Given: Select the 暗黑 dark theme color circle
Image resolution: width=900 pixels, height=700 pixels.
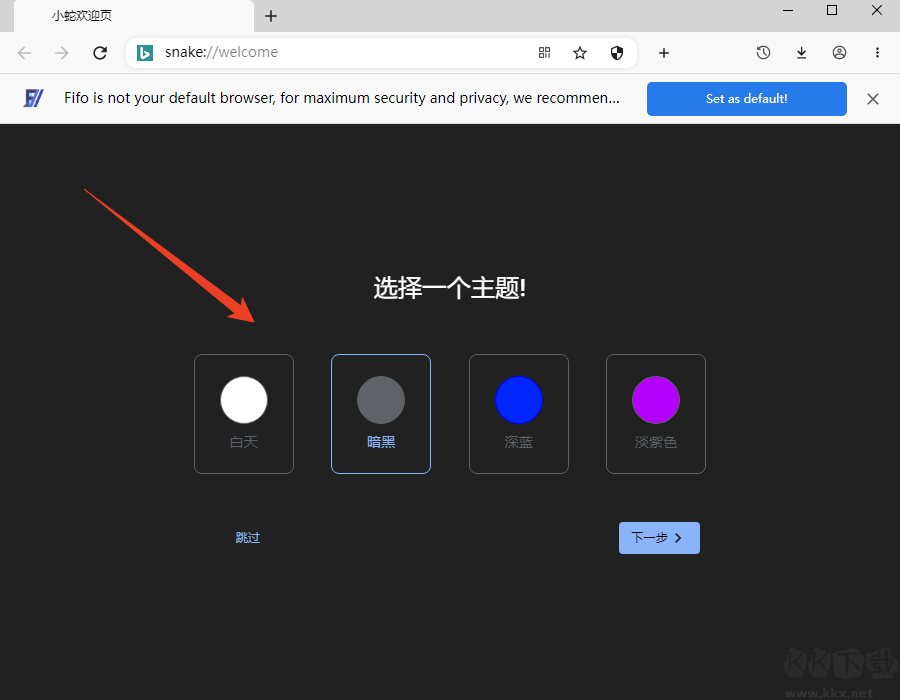Looking at the screenshot, I should click(x=380, y=399).
